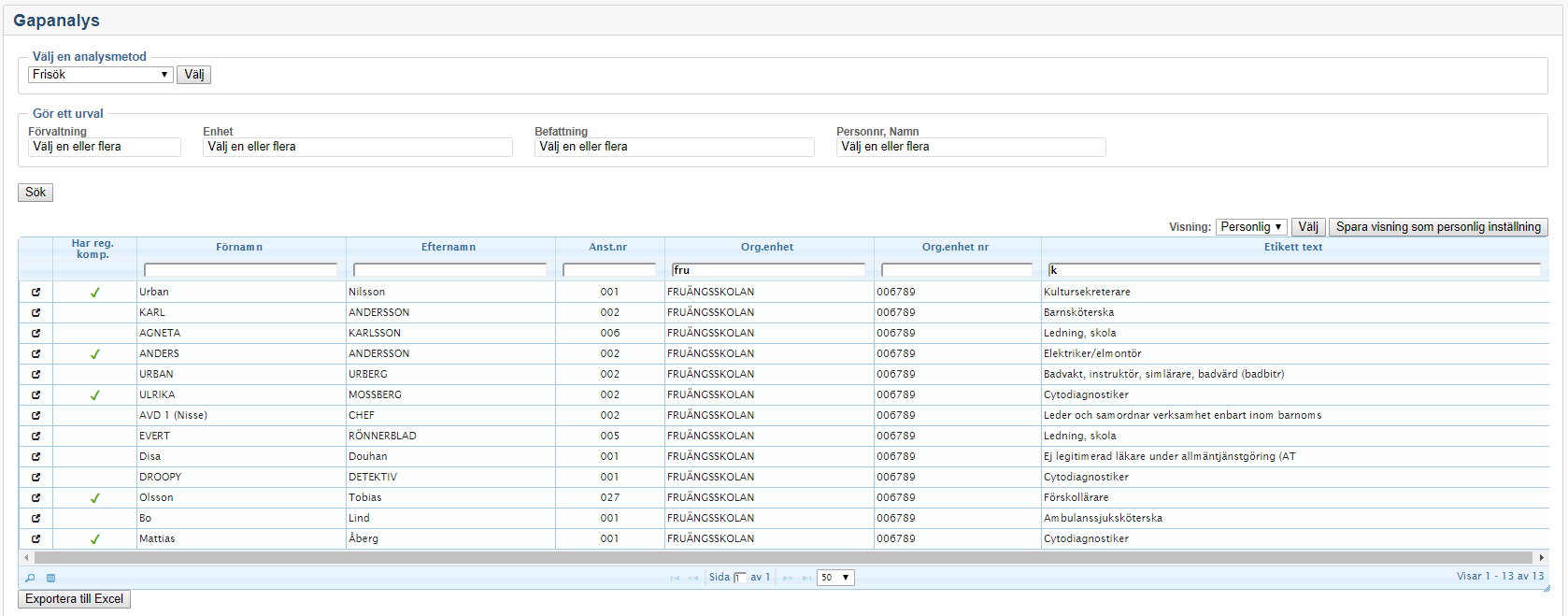The image size is (1568, 616).
Task: Open details icon for EVERT RÖNNERBLAD row
Action: pyautogui.click(x=36, y=437)
